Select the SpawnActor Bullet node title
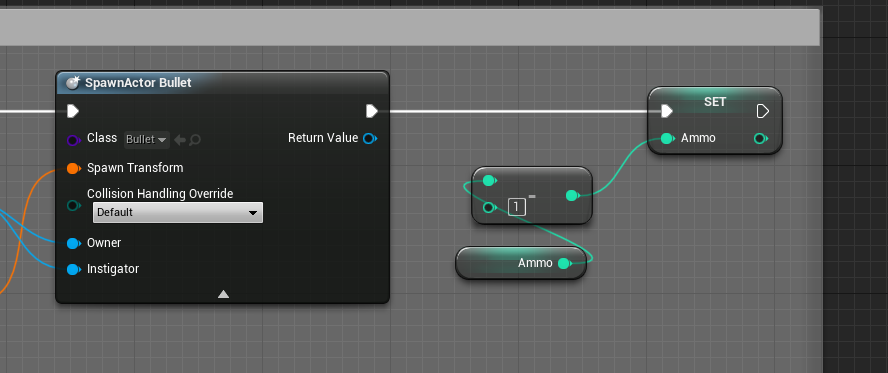Viewport: 888px width, 373px height. (x=138, y=83)
